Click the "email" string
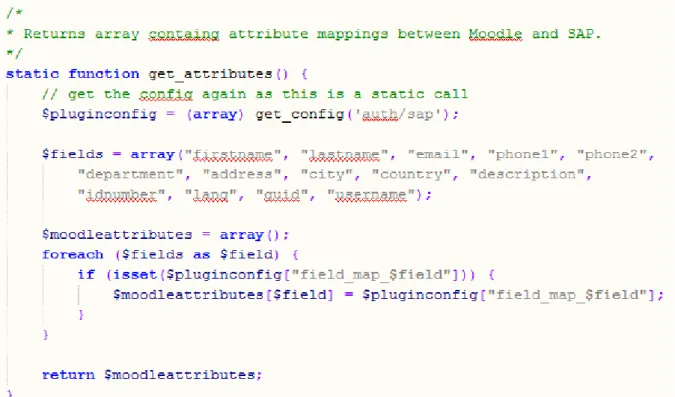Viewport: 675px width, 397px height. pyautogui.click(x=438, y=154)
